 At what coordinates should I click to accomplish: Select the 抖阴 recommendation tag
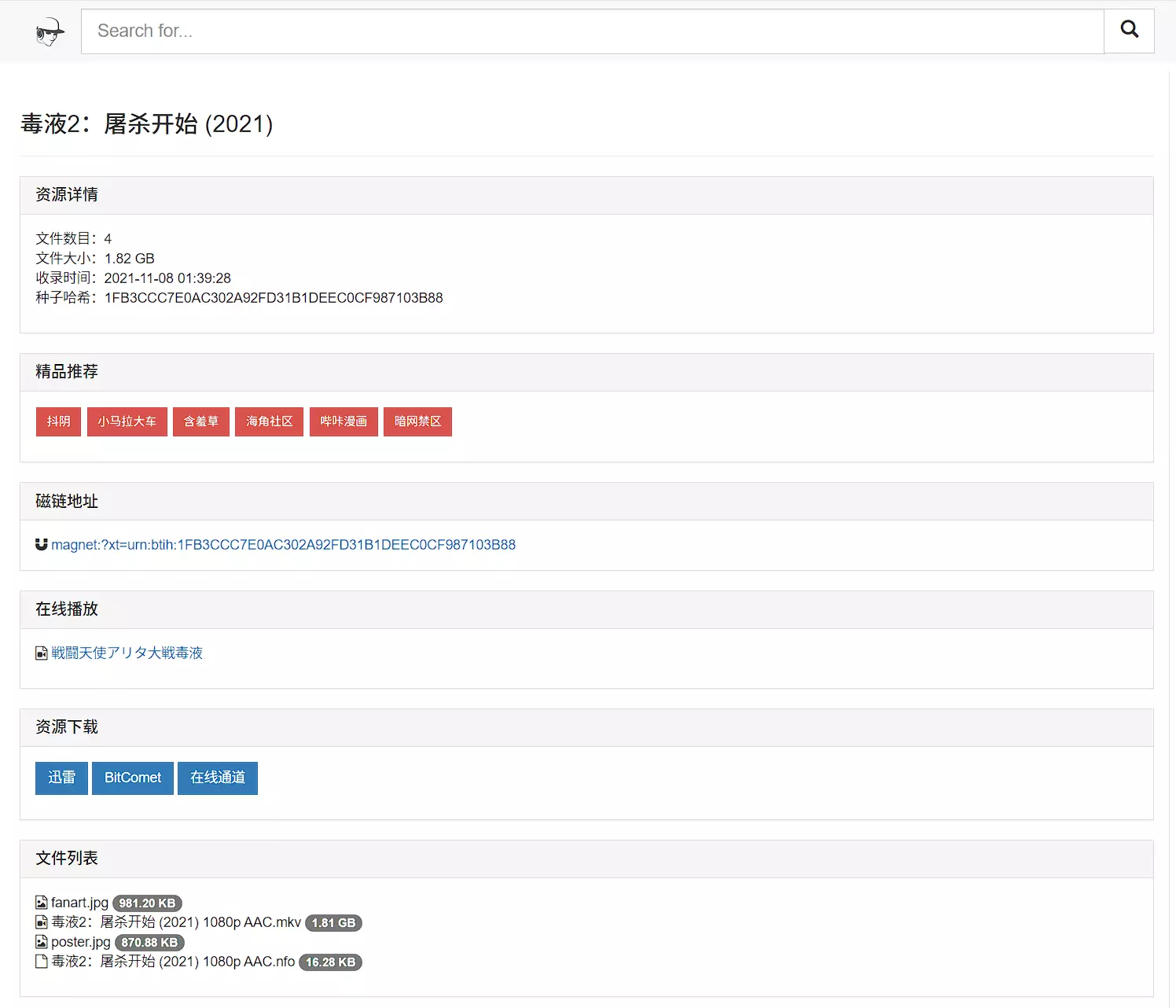coord(58,421)
